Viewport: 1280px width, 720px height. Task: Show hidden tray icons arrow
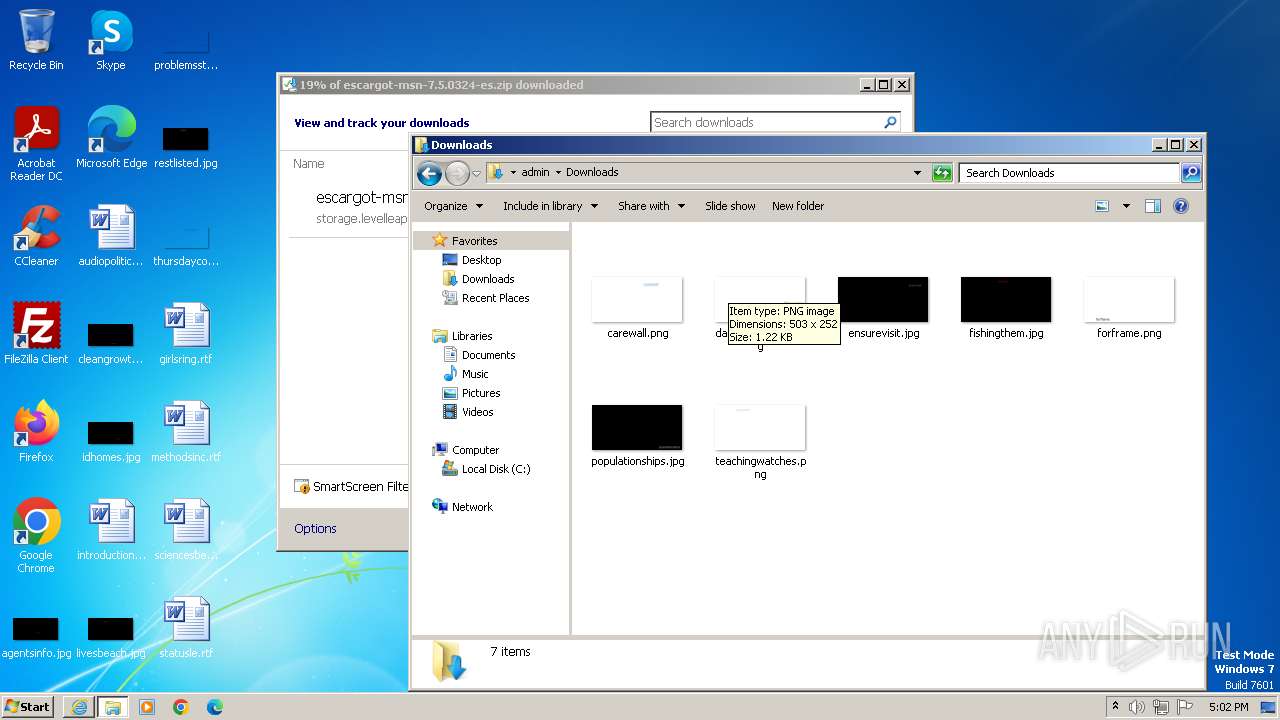tap(1115, 706)
